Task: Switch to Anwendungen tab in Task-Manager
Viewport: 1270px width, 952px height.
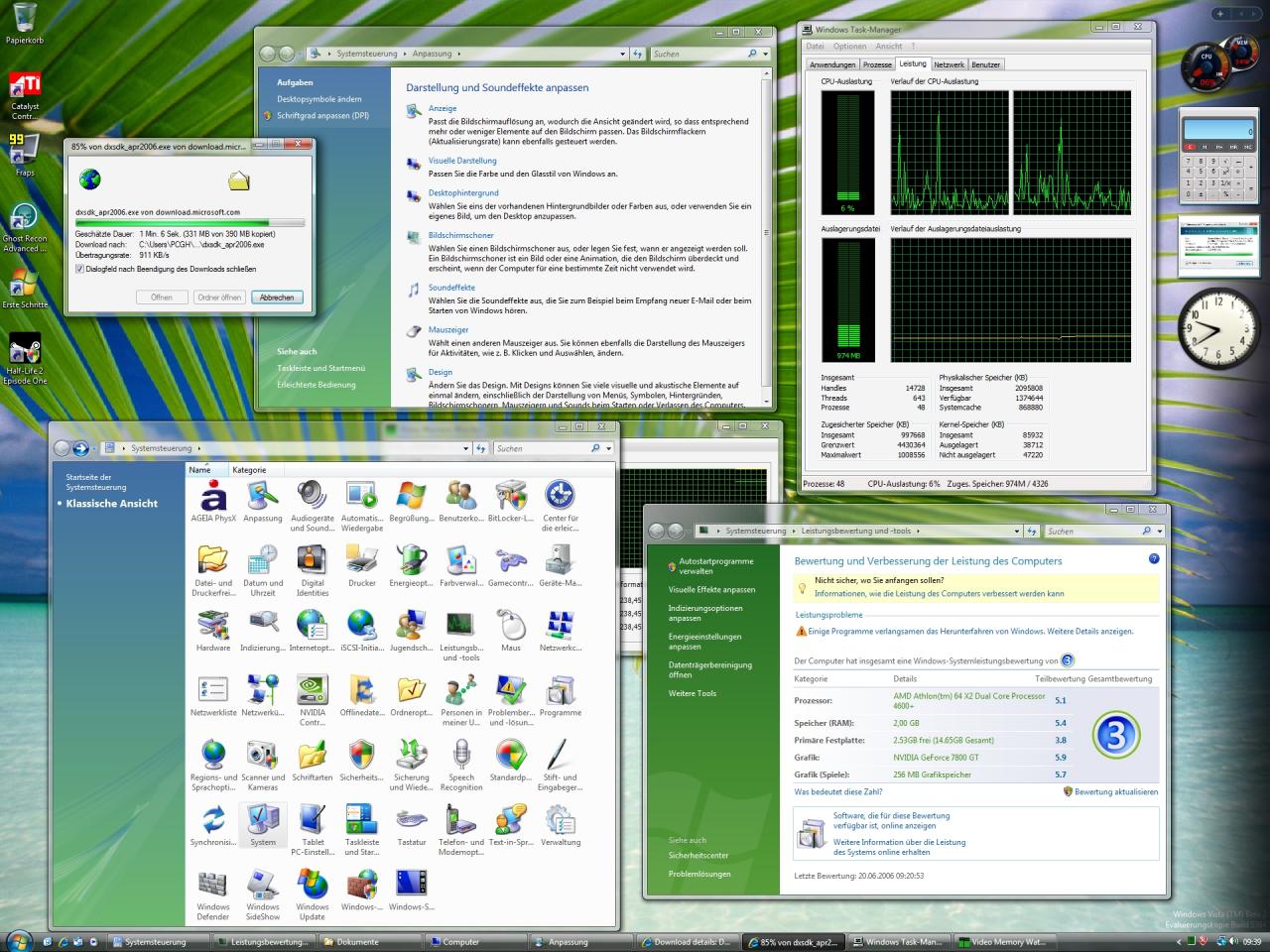Action: [832, 64]
